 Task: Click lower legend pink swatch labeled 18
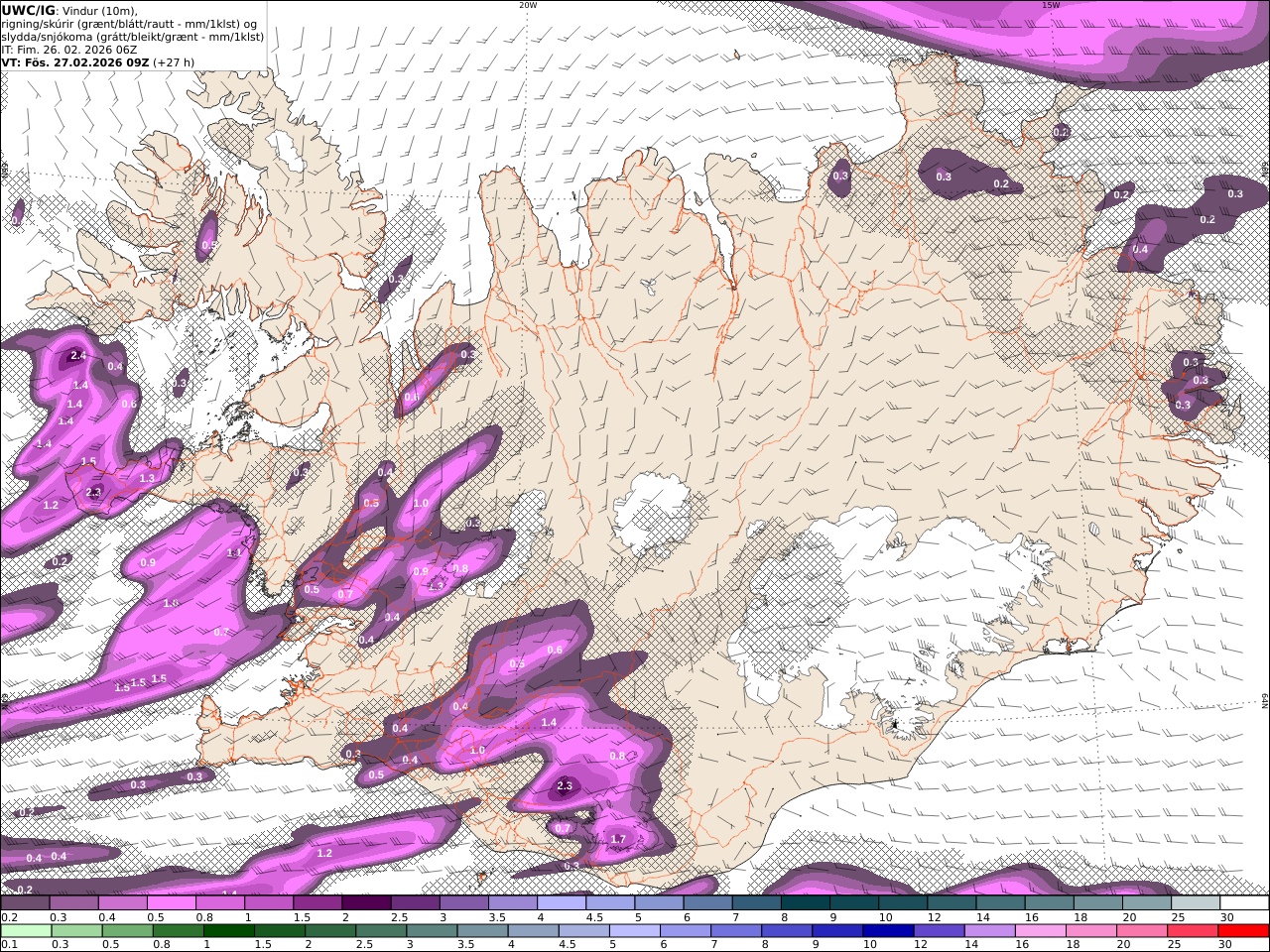point(1092,930)
